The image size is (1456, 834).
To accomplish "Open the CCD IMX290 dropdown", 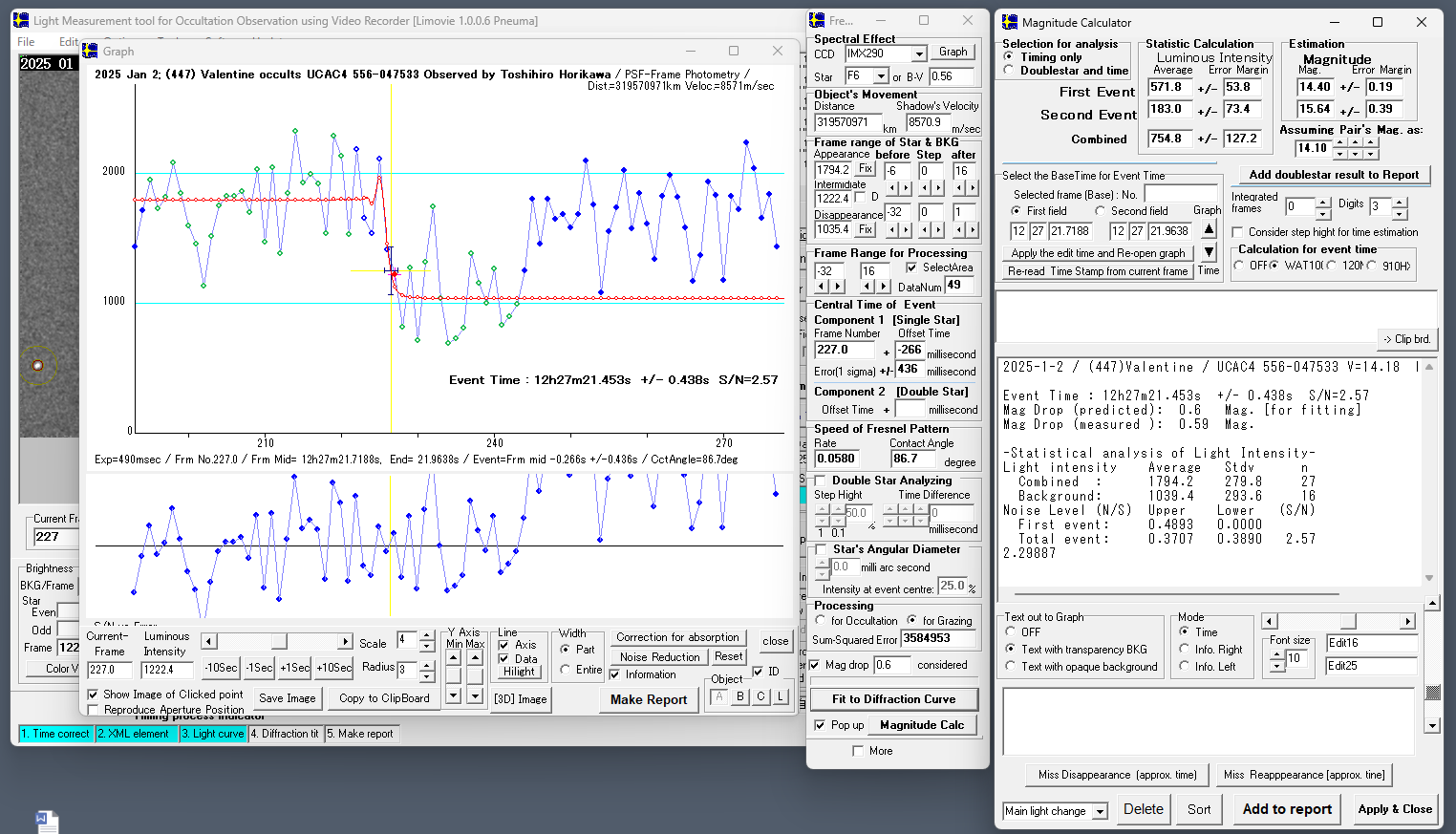I will (918, 54).
